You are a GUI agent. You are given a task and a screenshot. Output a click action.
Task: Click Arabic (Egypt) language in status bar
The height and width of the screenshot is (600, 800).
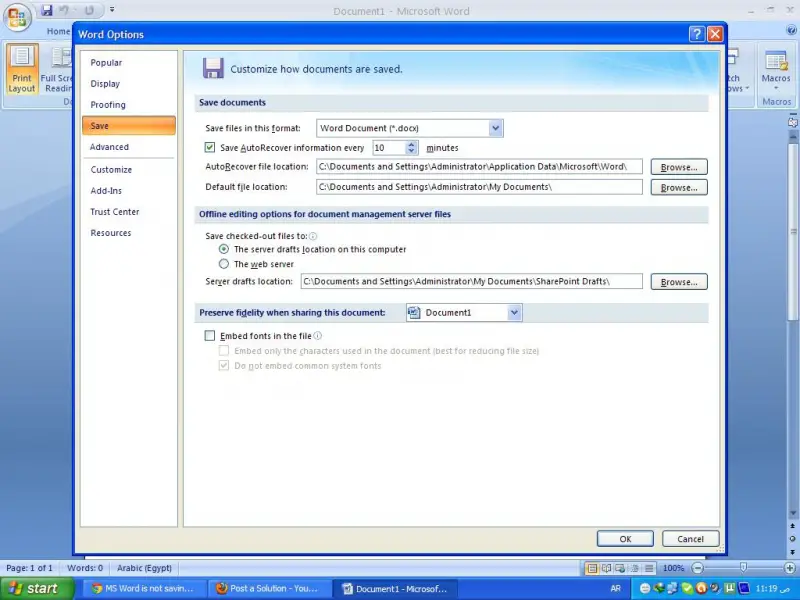tap(144, 568)
